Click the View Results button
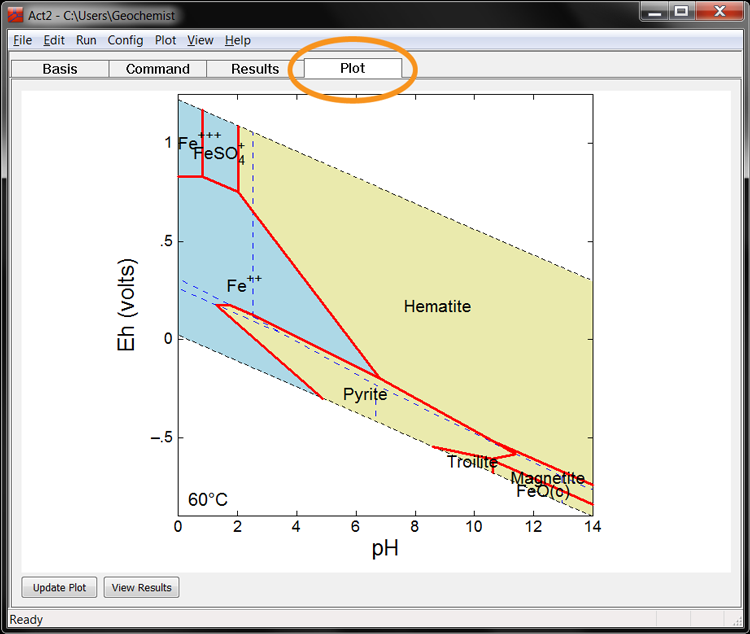This screenshot has width=750, height=634. [142, 587]
